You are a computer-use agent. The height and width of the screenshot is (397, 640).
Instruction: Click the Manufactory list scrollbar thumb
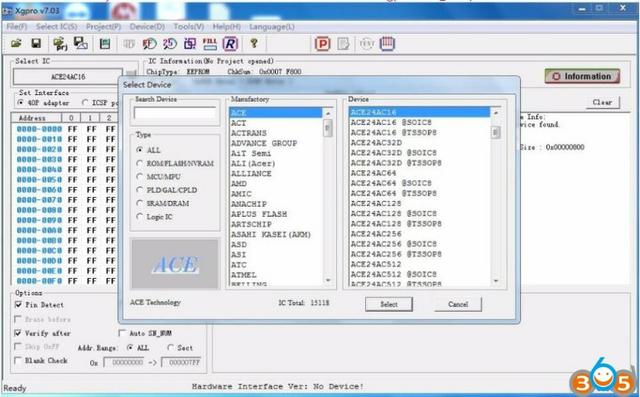(328, 128)
